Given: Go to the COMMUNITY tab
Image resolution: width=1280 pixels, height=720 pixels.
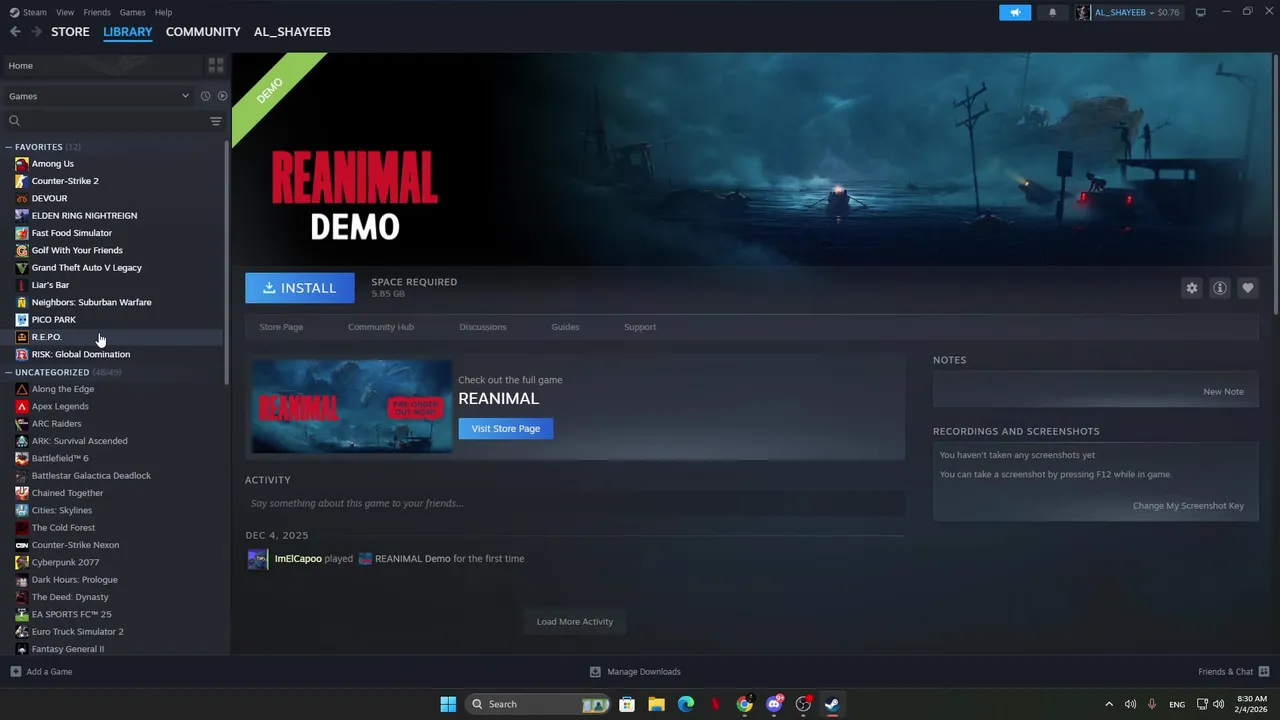Looking at the screenshot, I should tap(203, 32).
